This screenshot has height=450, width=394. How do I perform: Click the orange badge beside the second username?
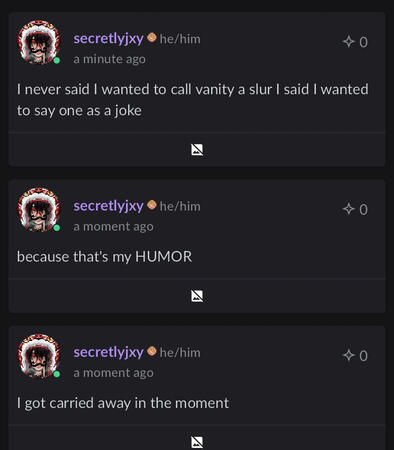point(152,205)
